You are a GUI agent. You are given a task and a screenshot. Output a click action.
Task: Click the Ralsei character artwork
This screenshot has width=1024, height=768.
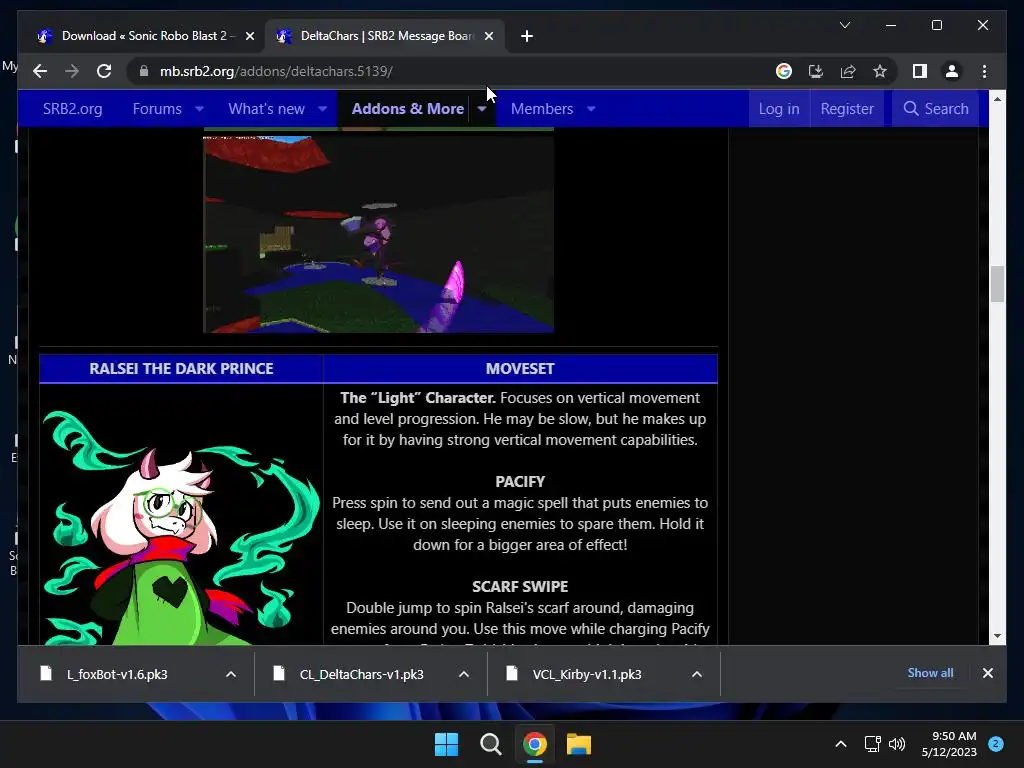pyautogui.click(x=181, y=526)
